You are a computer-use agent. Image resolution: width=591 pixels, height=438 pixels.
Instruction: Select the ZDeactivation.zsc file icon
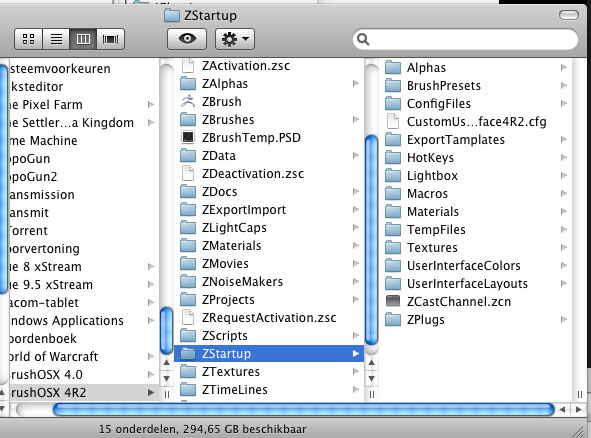pos(188,173)
